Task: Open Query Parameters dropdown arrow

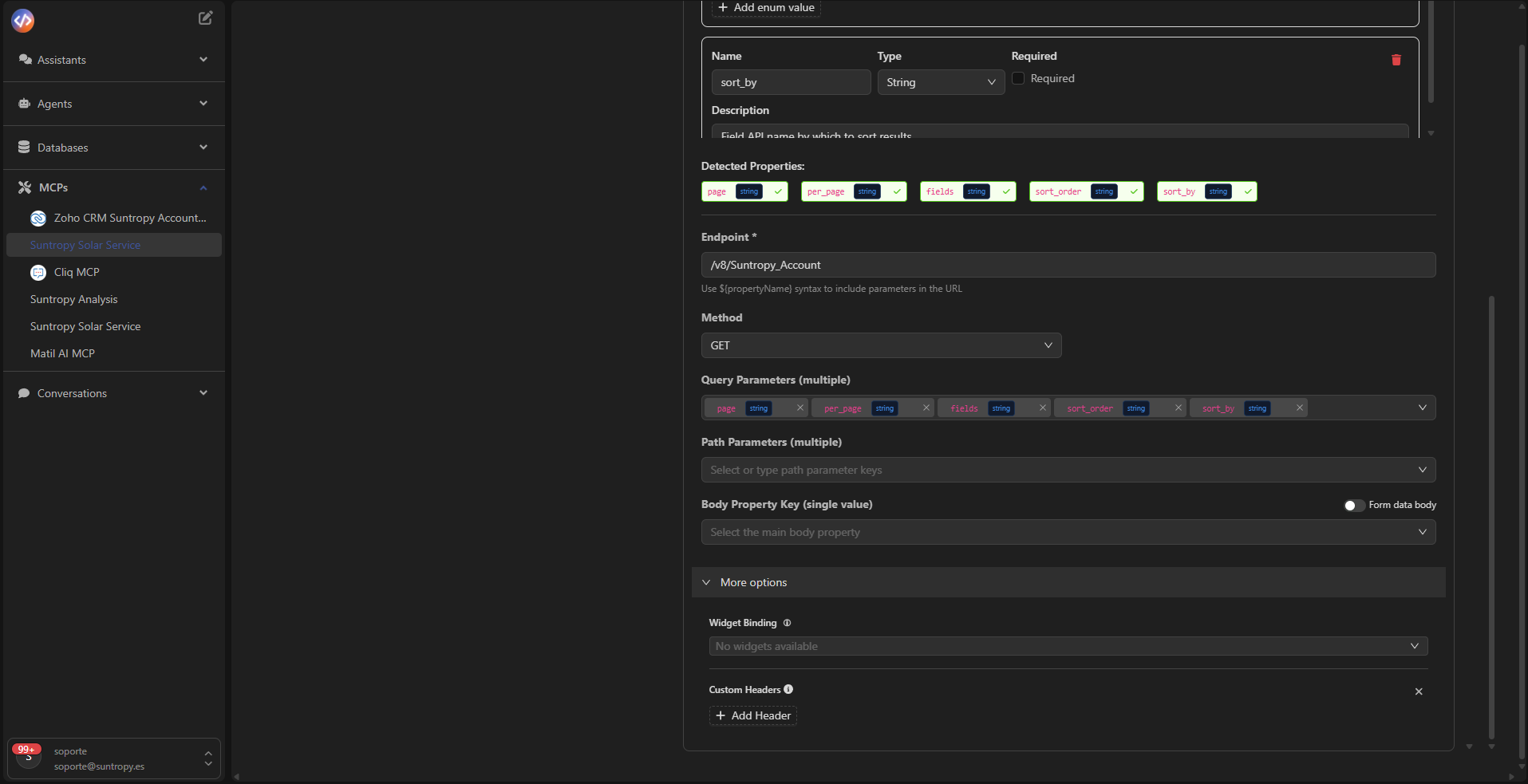Action: pos(1423,408)
